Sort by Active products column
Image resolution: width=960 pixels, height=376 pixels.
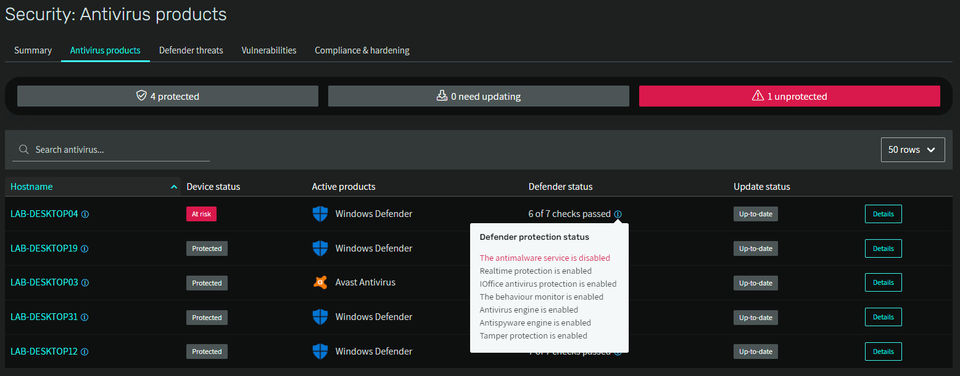[x=343, y=187]
